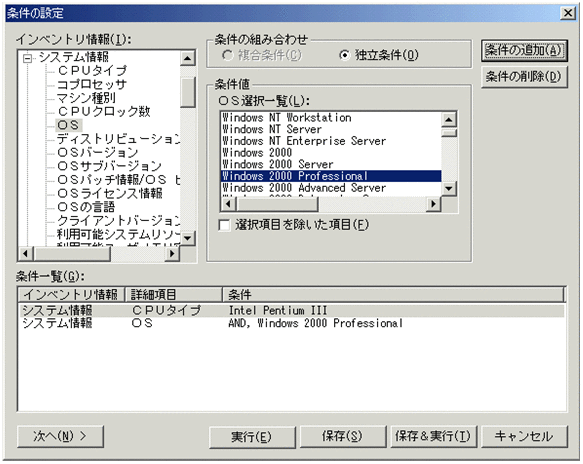This screenshot has height=464, width=583.
Task: Select マシン種別 in inventory tree
Action: tap(86, 98)
